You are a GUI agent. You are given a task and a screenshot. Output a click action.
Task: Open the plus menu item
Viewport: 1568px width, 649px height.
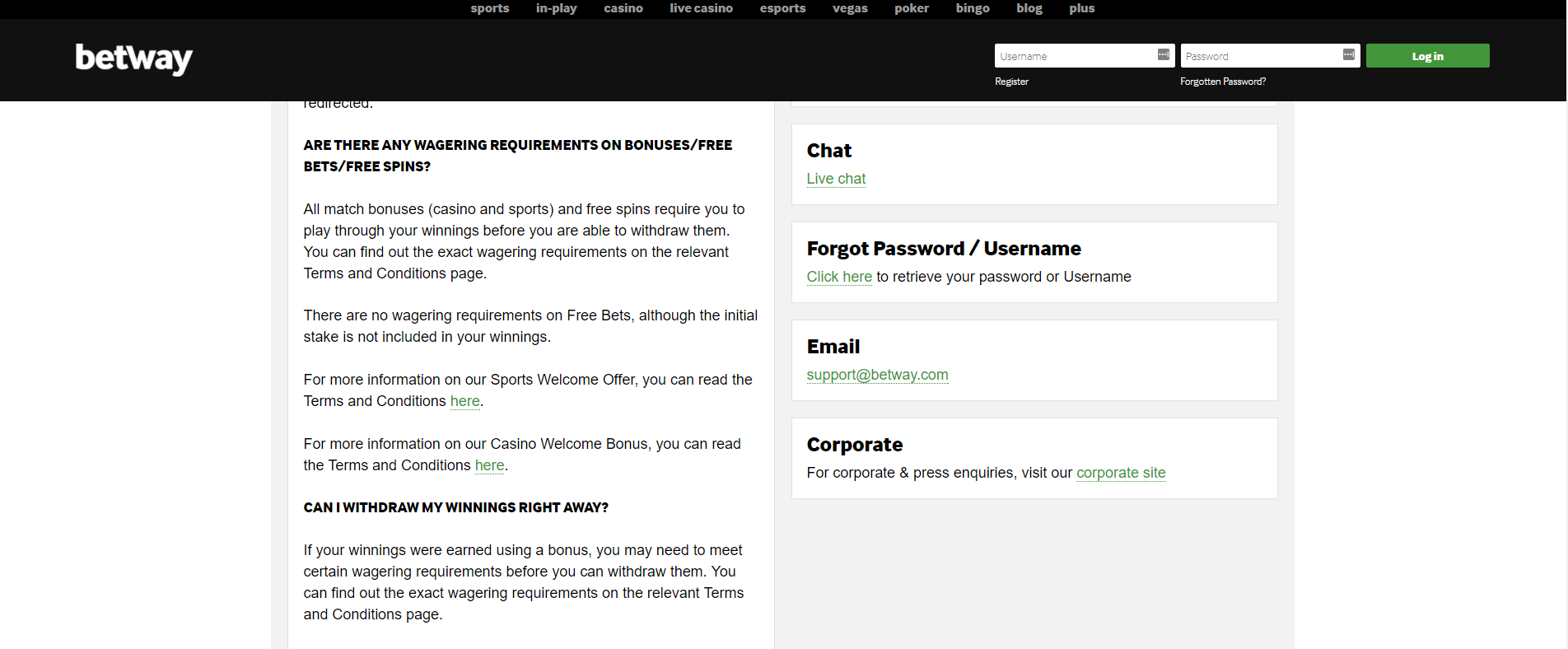[x=1082, y=8]
